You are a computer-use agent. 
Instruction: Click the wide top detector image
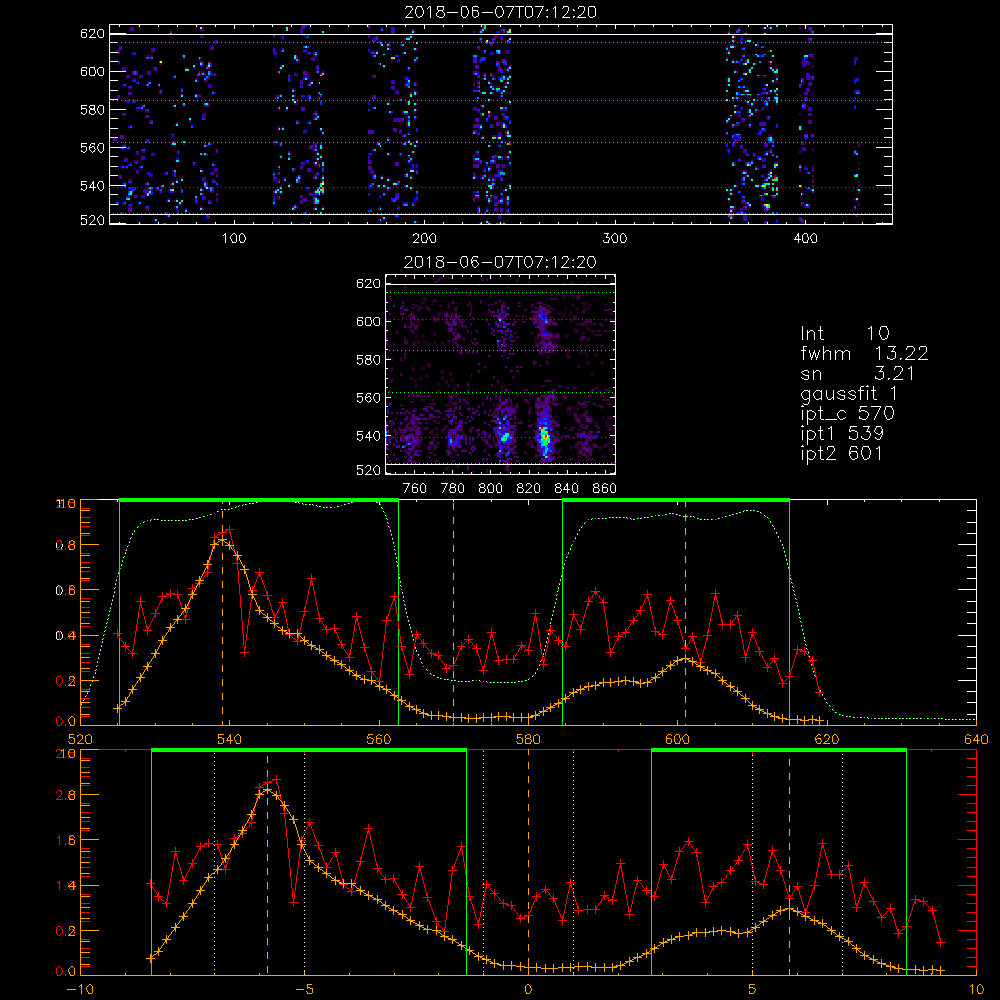(501, 124)
